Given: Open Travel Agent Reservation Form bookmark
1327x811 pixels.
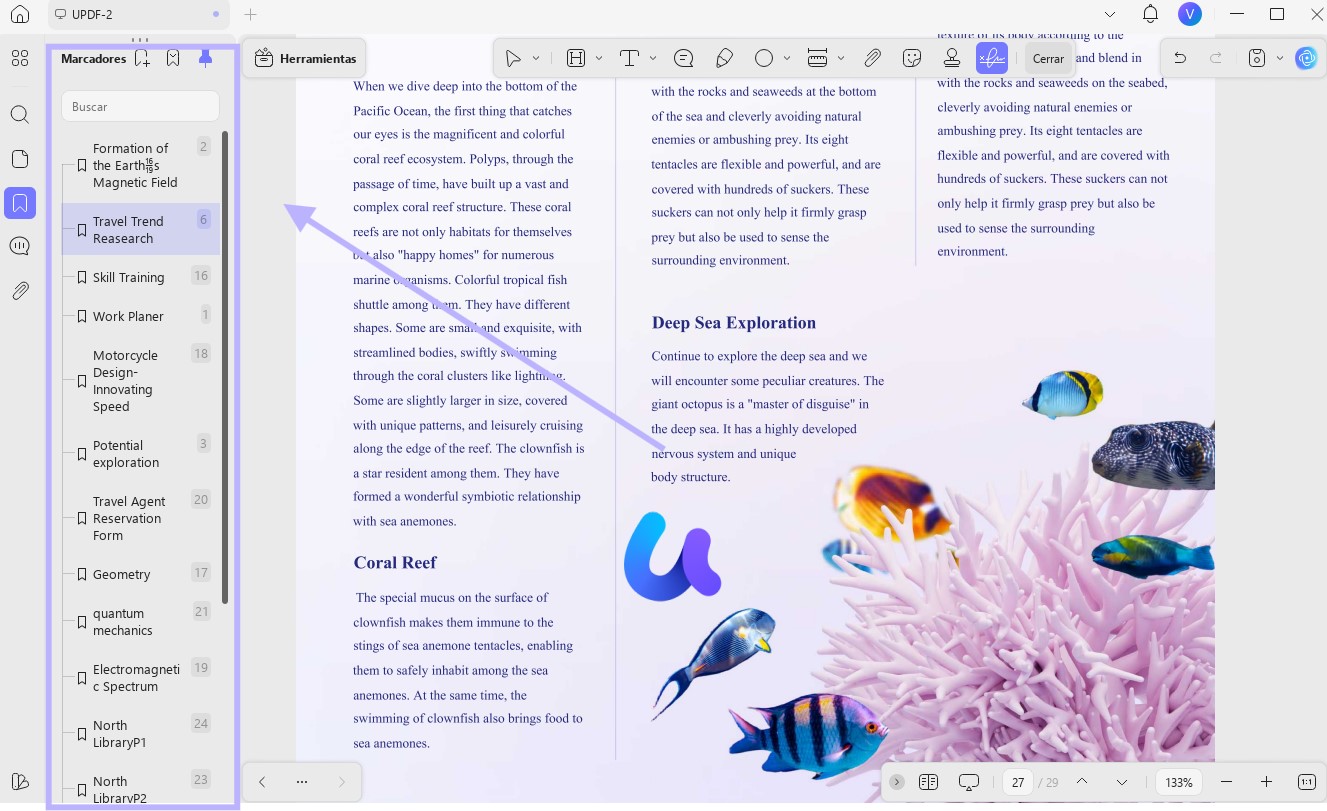Looking at the screenshot, I should click(140, 518).
